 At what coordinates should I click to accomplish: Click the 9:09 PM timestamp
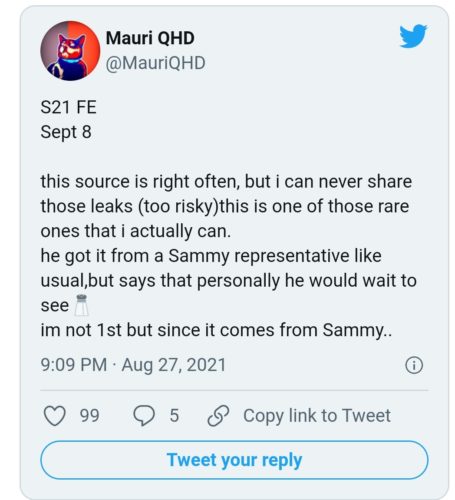click(x=74, y=365)
